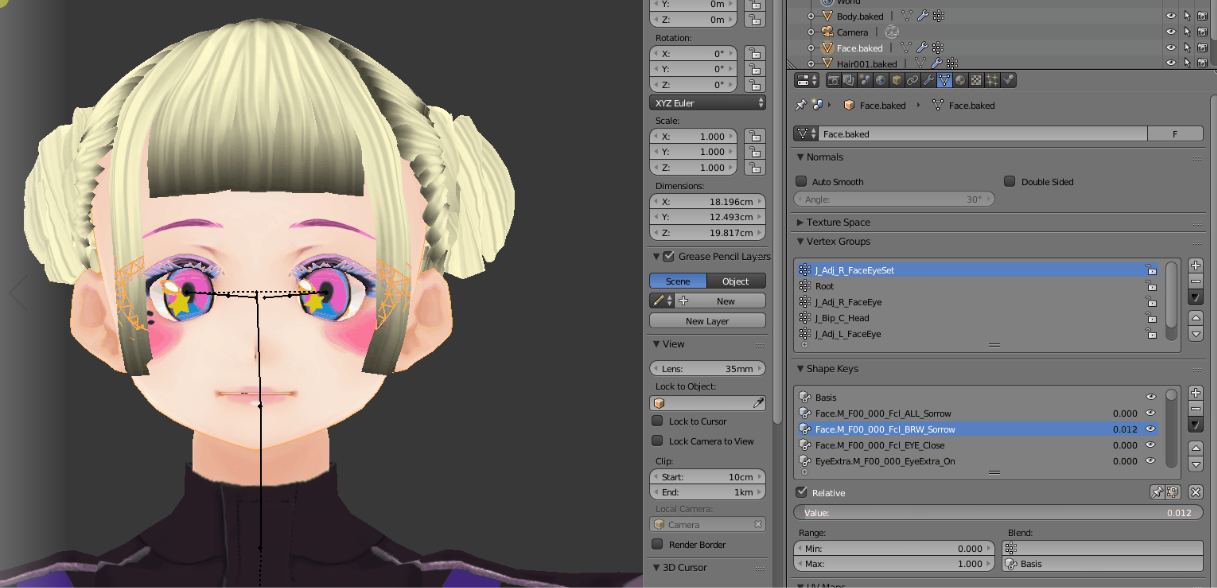Open the Texture properties tab

(x=977, y=80)
